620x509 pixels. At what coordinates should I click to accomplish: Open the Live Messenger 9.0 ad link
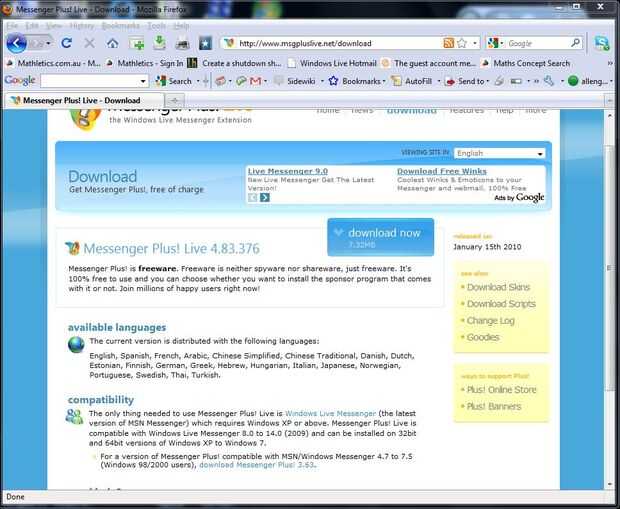pos(287,171)
